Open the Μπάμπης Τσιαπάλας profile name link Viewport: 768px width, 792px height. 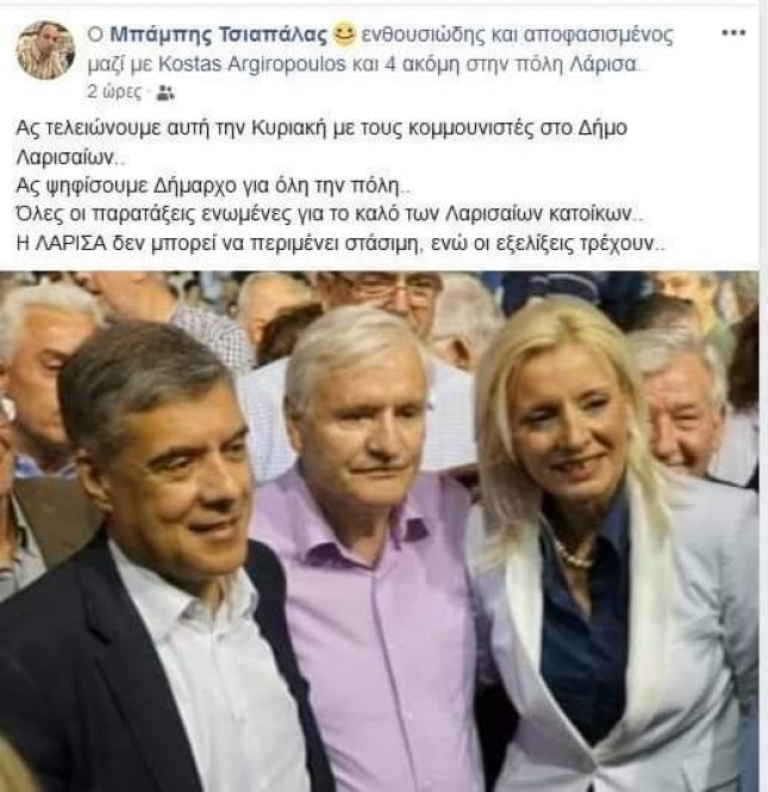click(x=219, y=35)
